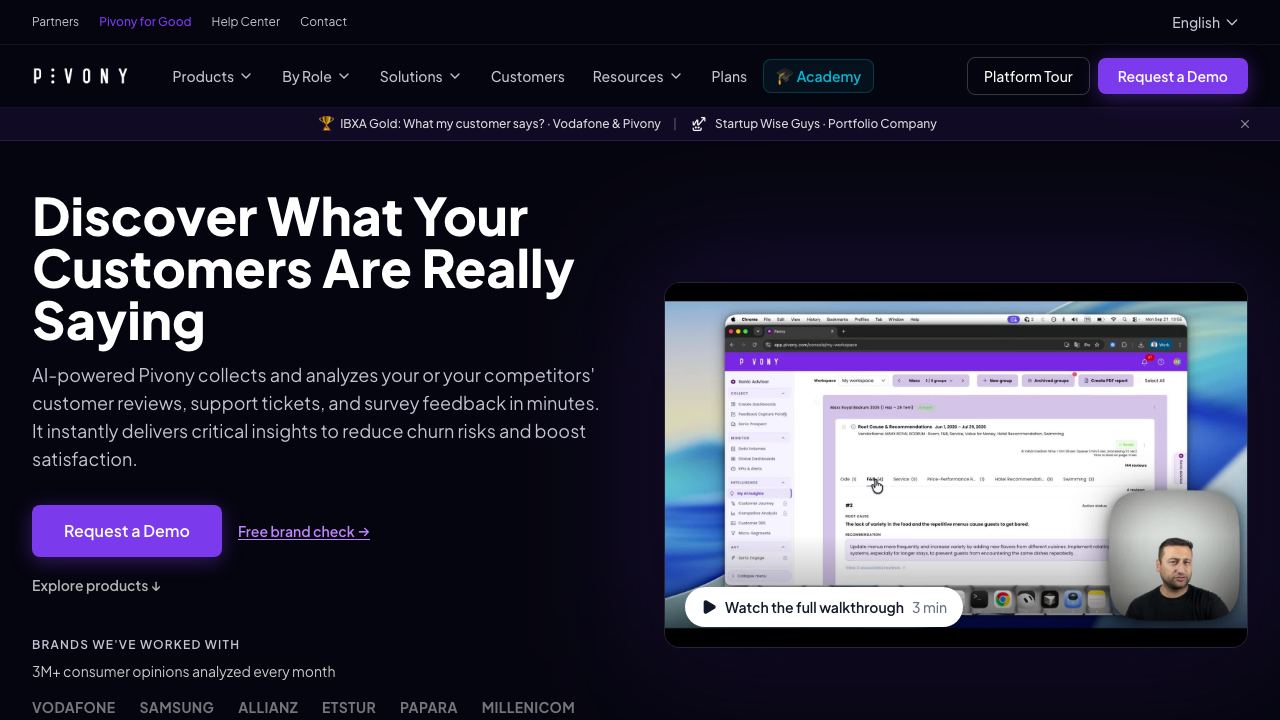1280x720 pixels.
Task: Expand the Solutions menu
Action: (420, 76)
